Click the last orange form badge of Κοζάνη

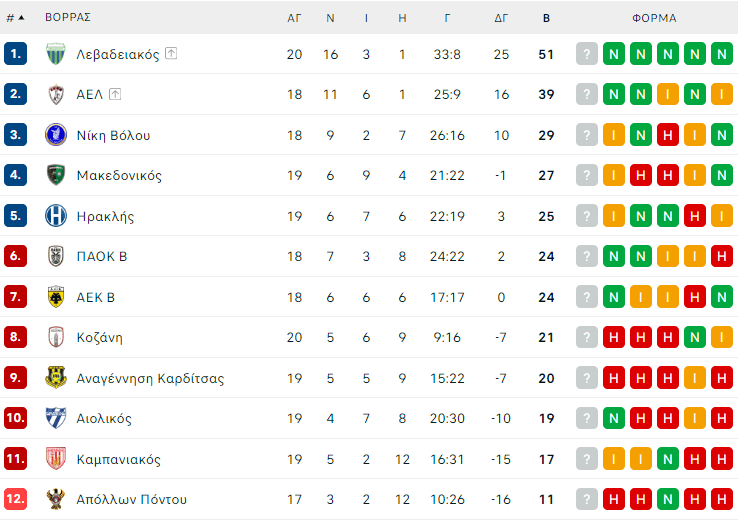[721, 338]
